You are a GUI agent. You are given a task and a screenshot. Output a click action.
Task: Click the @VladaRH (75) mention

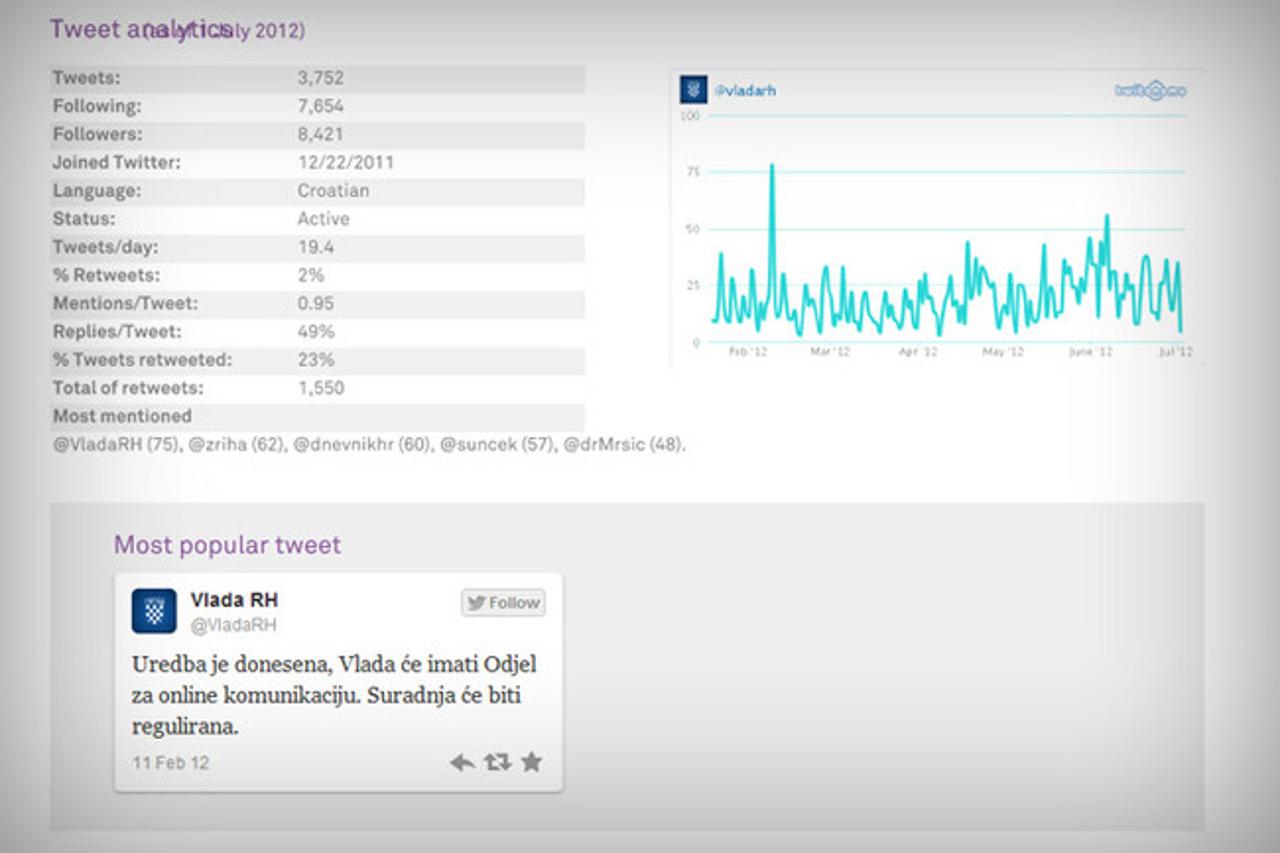(114, 445)
